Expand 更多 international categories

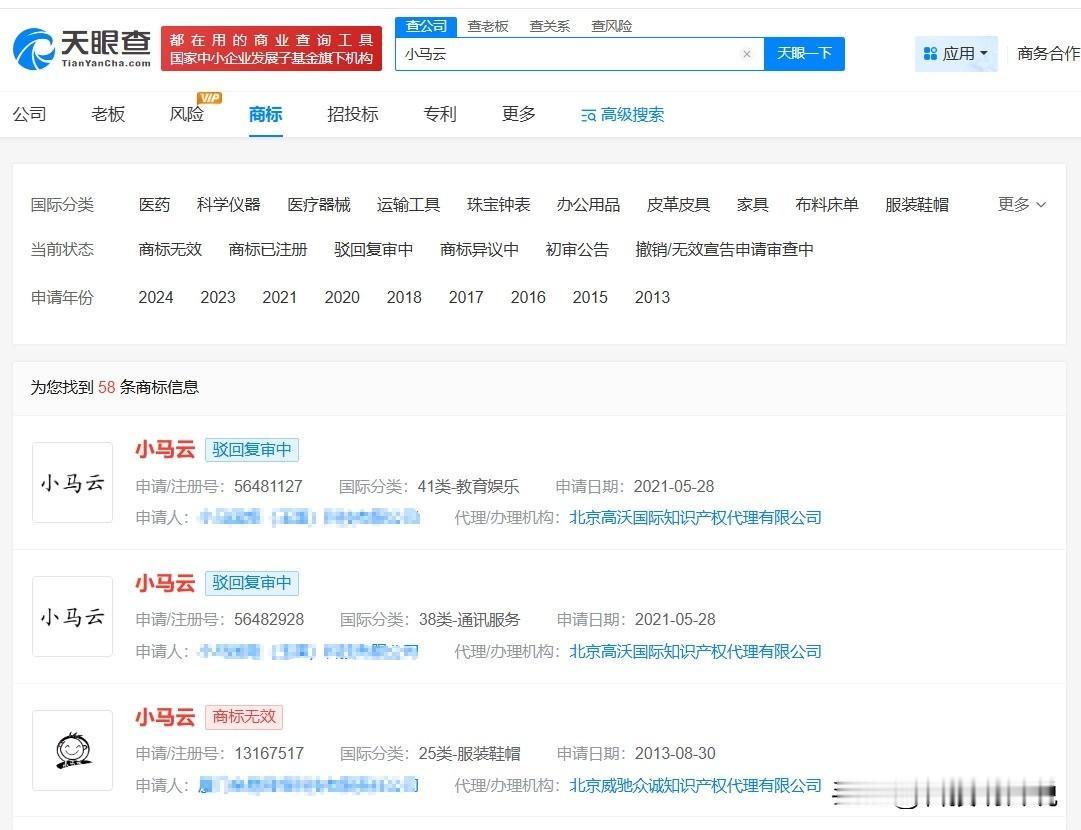click(1022, 204)
